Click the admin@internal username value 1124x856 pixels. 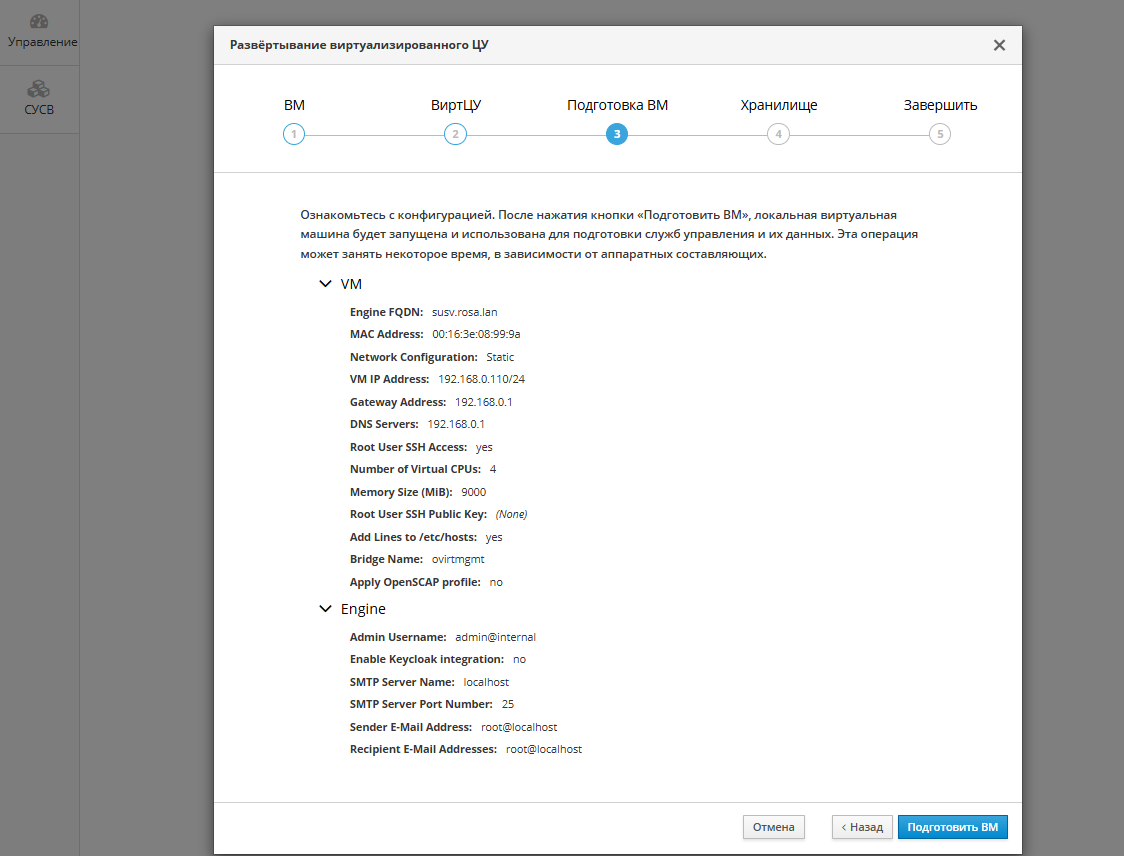(496, 637)
